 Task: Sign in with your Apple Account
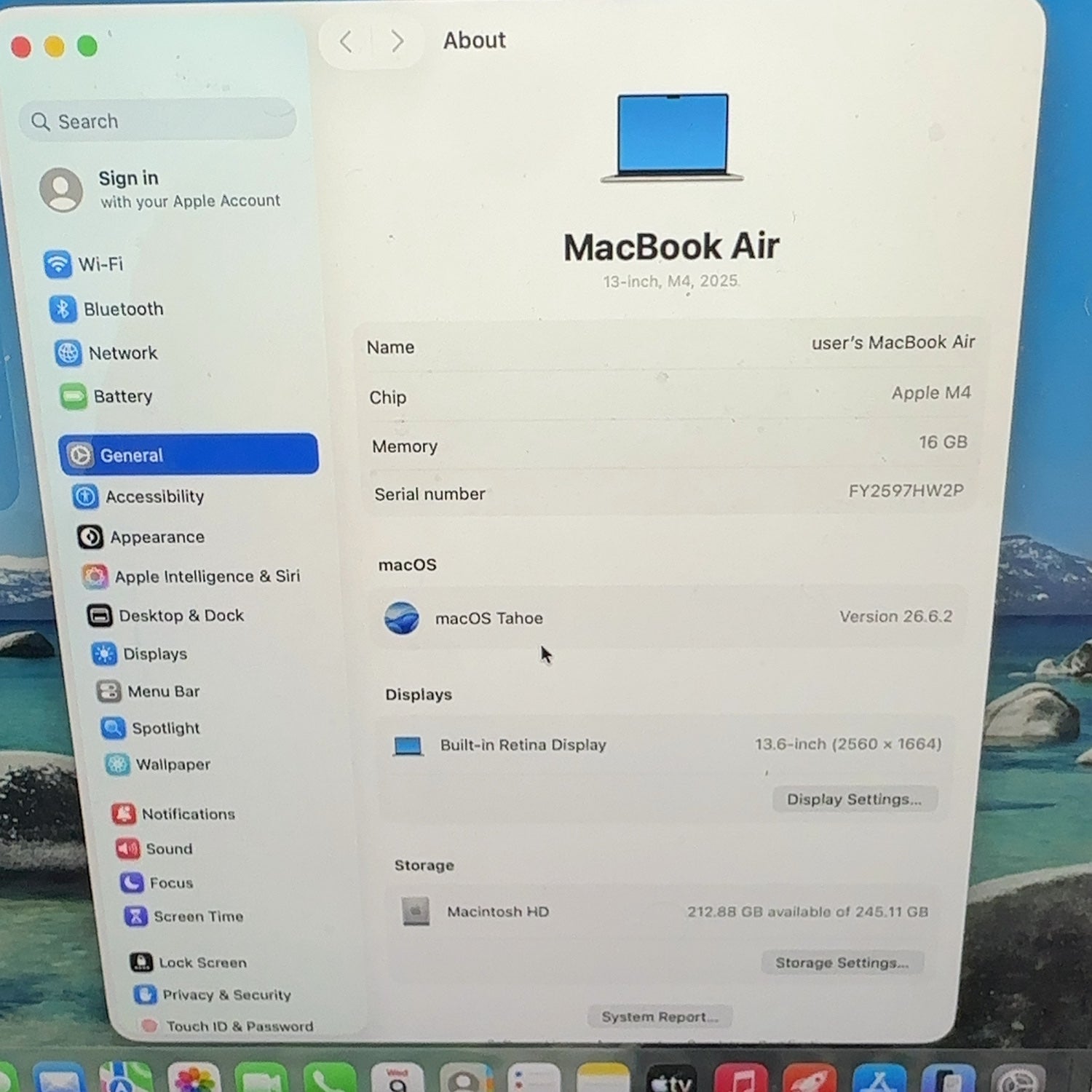tap(160, 189)
